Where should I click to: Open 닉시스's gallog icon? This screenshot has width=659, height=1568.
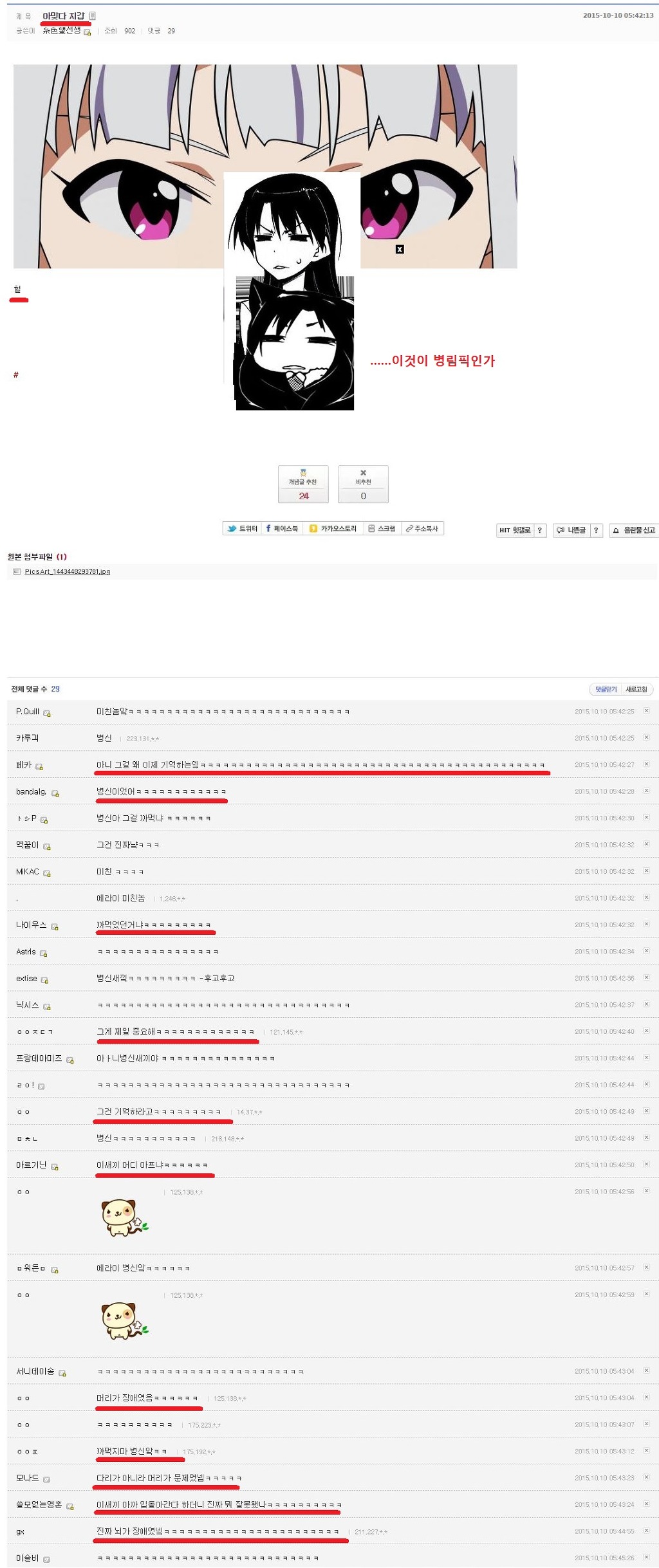coord(47,1006)
